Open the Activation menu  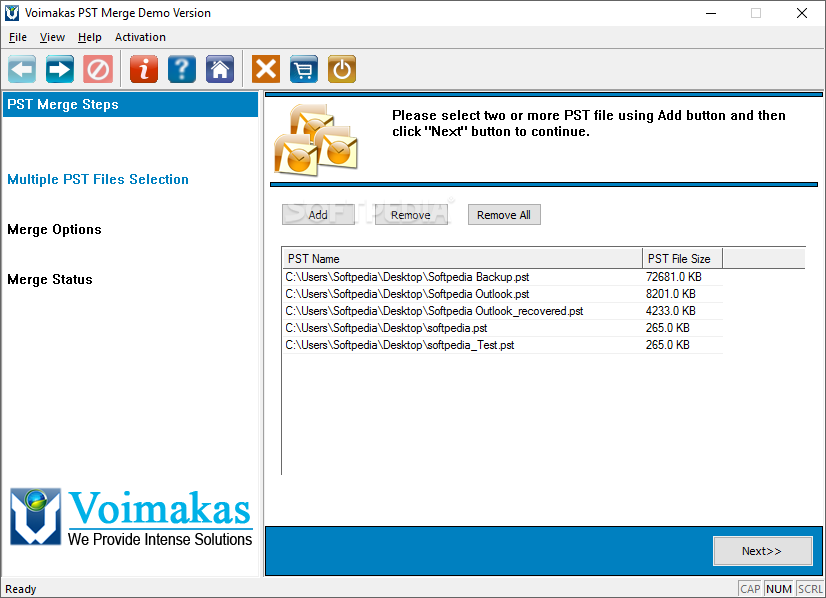click(x=140, y=37)
